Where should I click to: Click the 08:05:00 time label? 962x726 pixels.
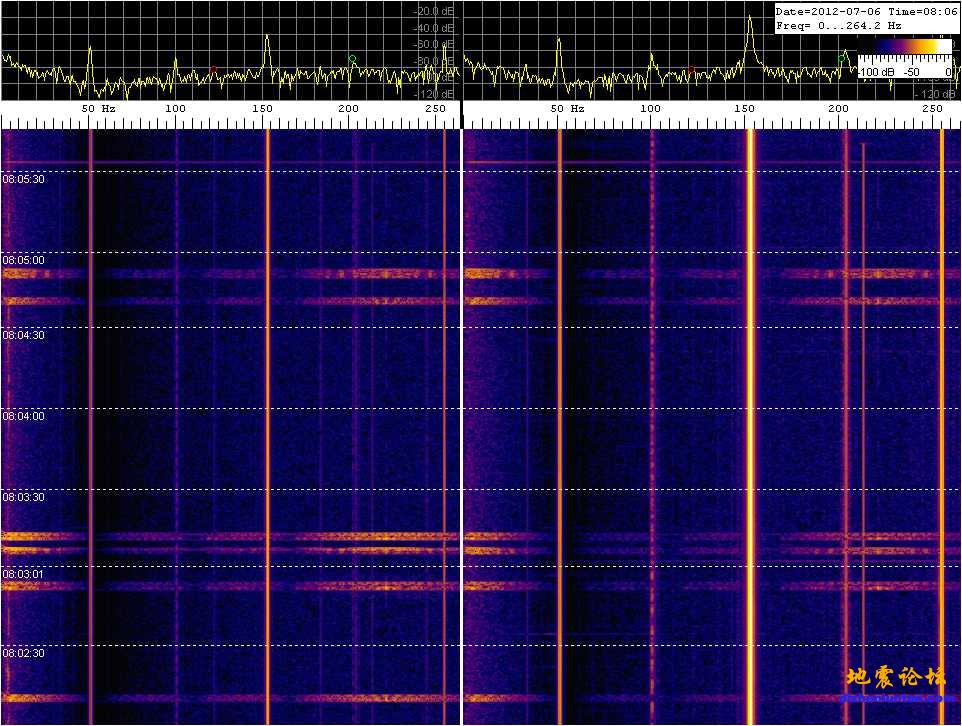[x=23, y=260]
